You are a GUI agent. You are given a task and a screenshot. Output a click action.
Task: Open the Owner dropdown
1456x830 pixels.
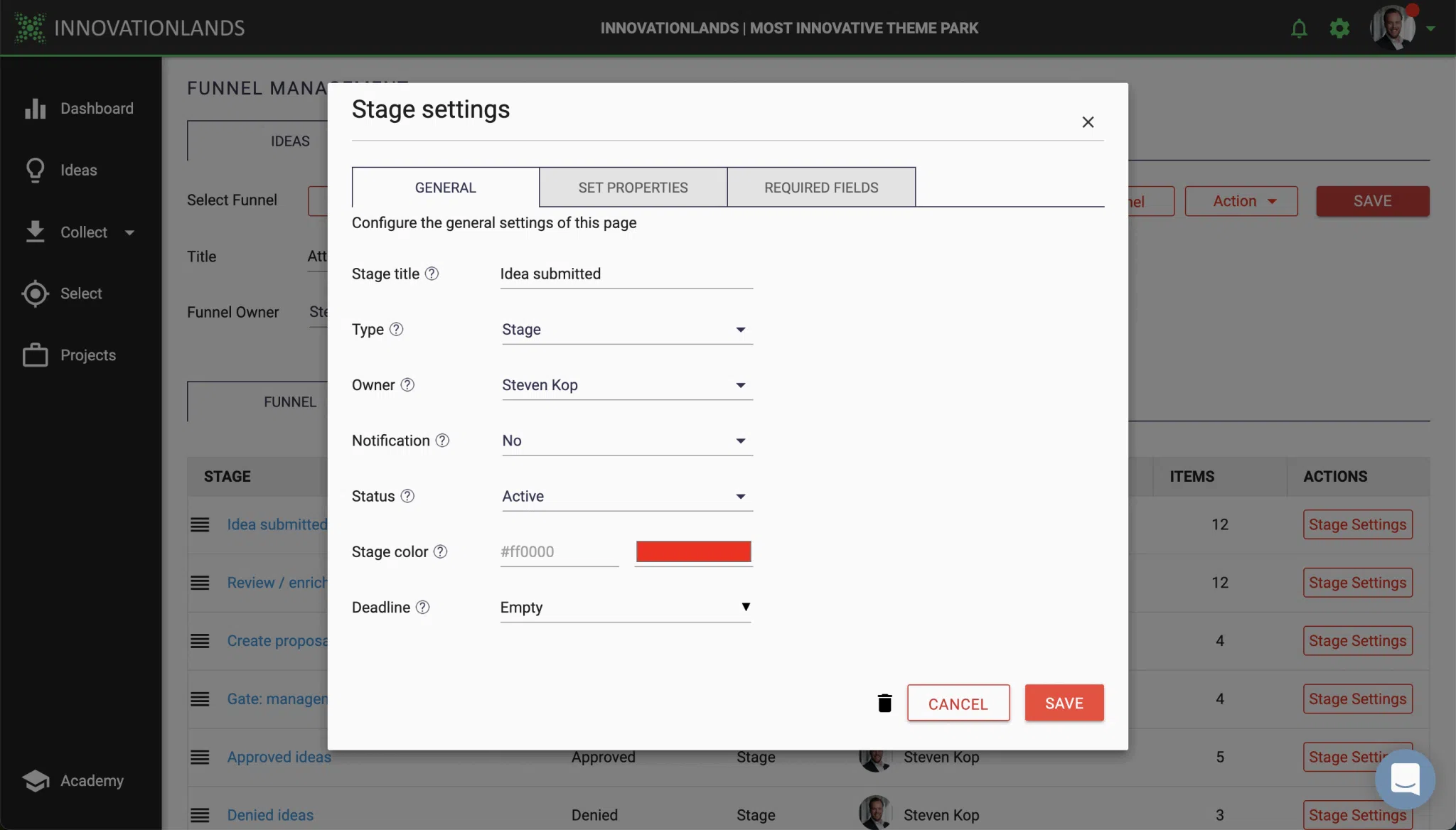click(626, 385)
